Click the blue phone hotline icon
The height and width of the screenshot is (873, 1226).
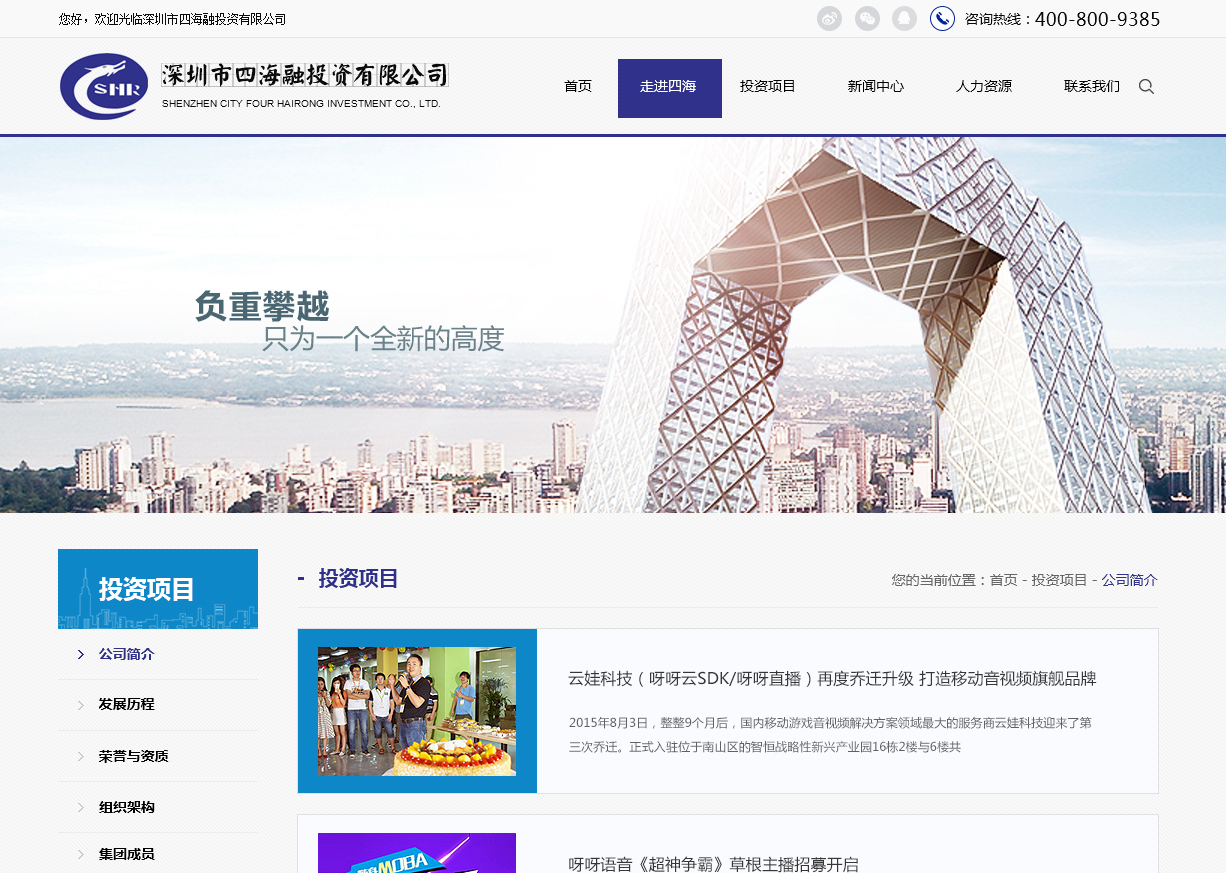click(x=941, y=17)
